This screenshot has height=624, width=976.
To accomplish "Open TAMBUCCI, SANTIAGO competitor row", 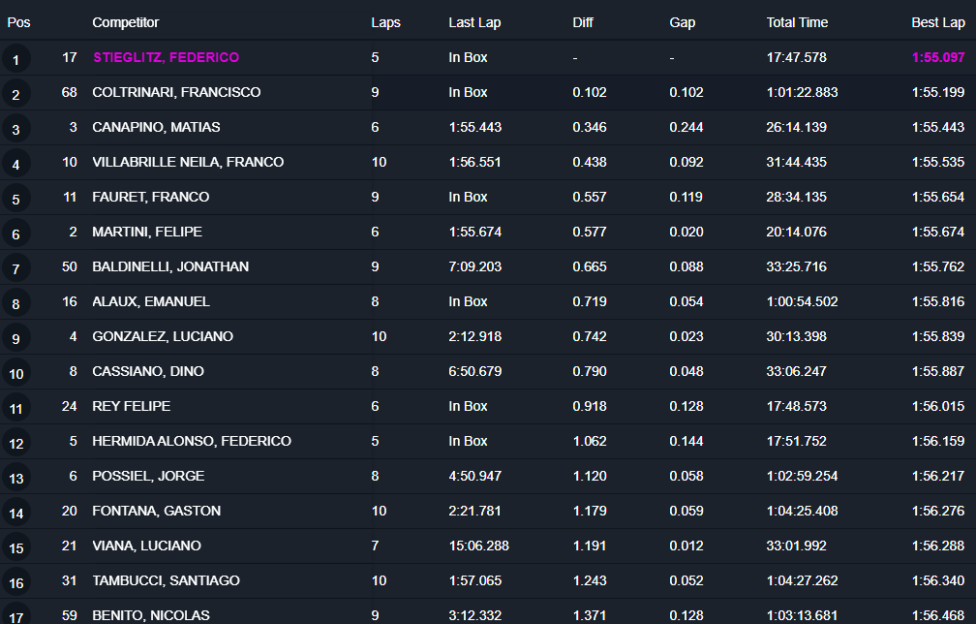I will (x=166, y=581).
